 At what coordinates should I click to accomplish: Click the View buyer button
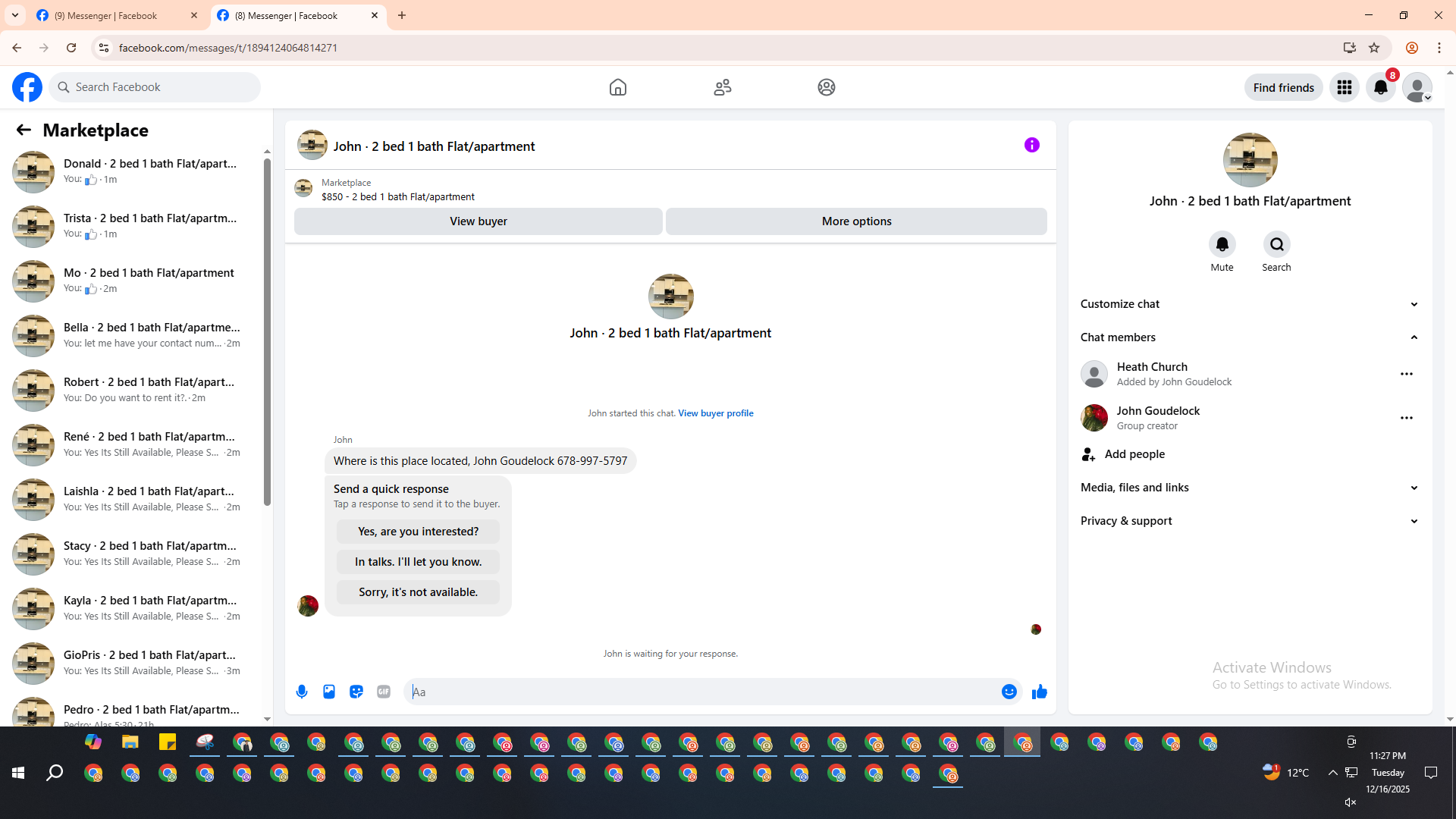479,221
